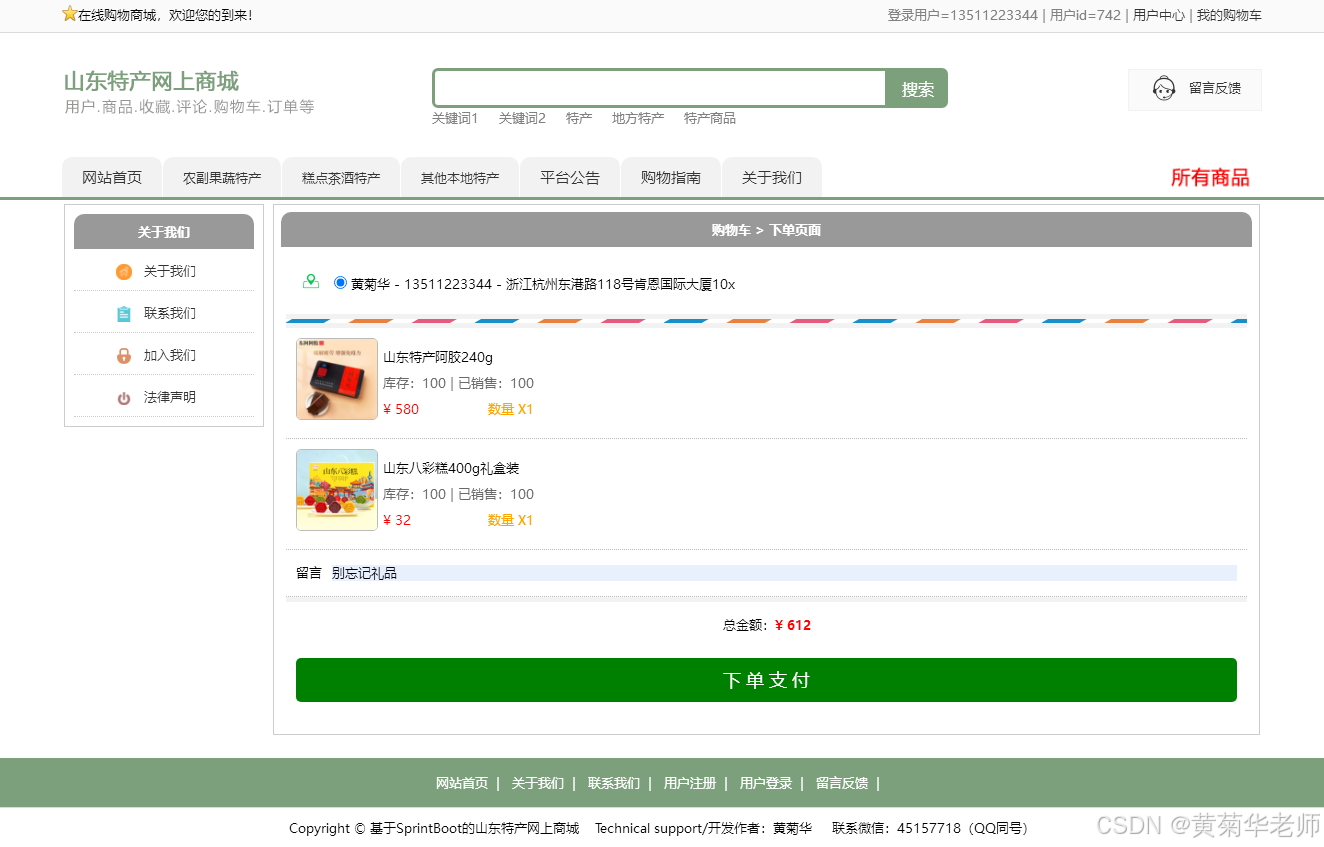Click the 山东特产网上商城 site title

(151, 81)
